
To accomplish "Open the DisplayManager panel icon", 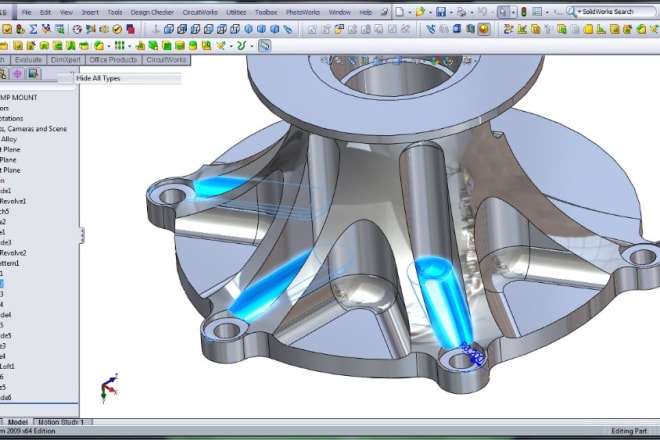I will [x=33, y=74].
